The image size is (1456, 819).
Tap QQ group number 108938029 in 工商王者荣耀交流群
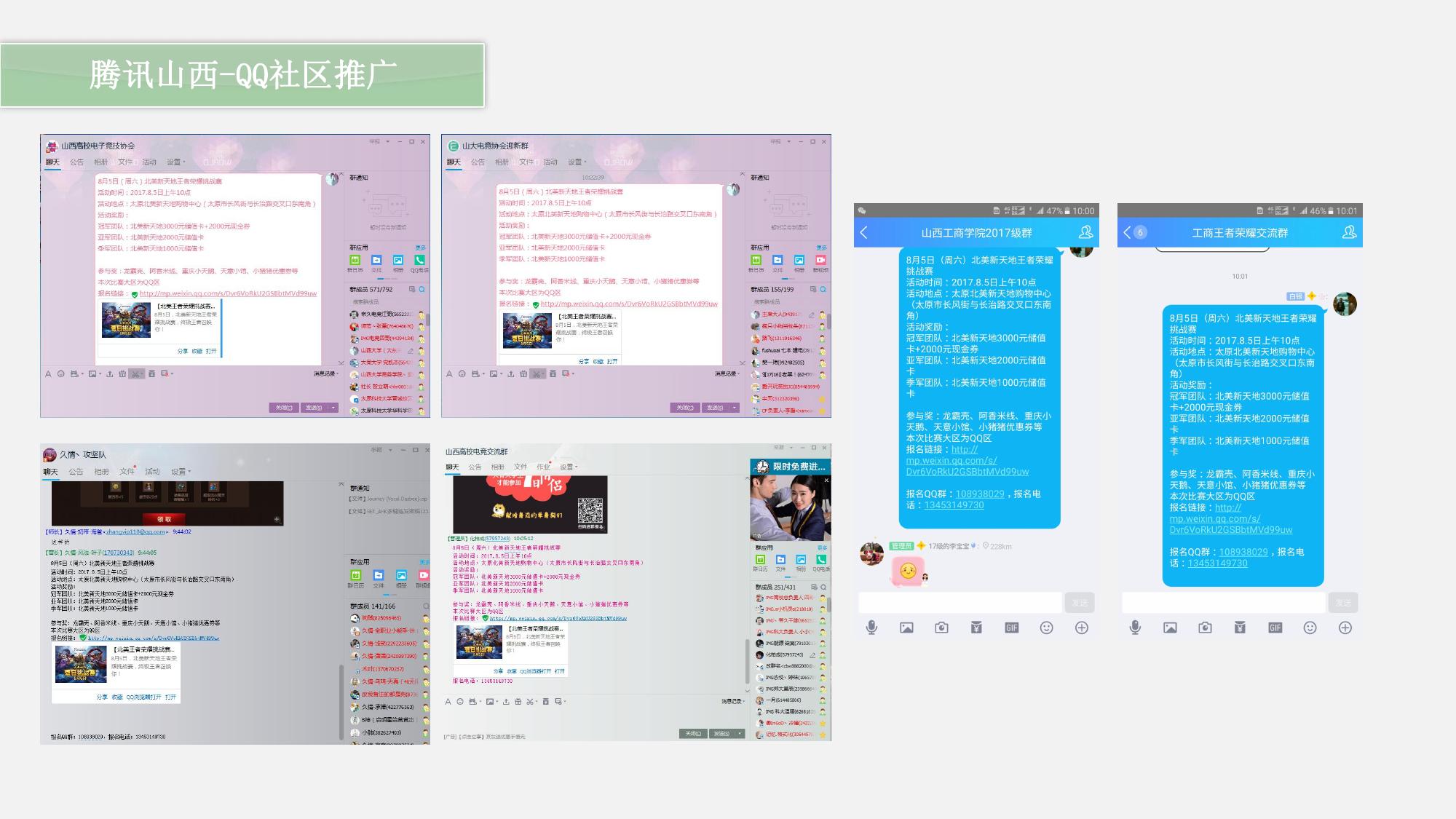(1243, 553)
